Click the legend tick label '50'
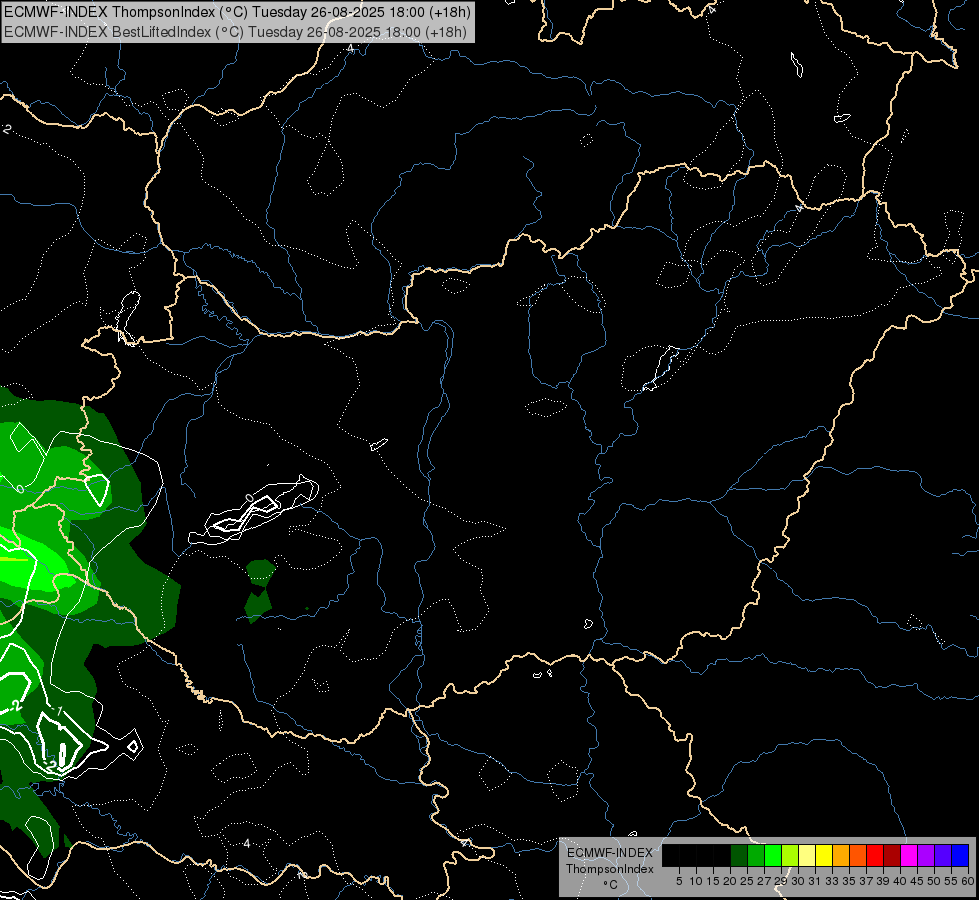The width and height of the screenshot is (979, 900). click(934, 881)
